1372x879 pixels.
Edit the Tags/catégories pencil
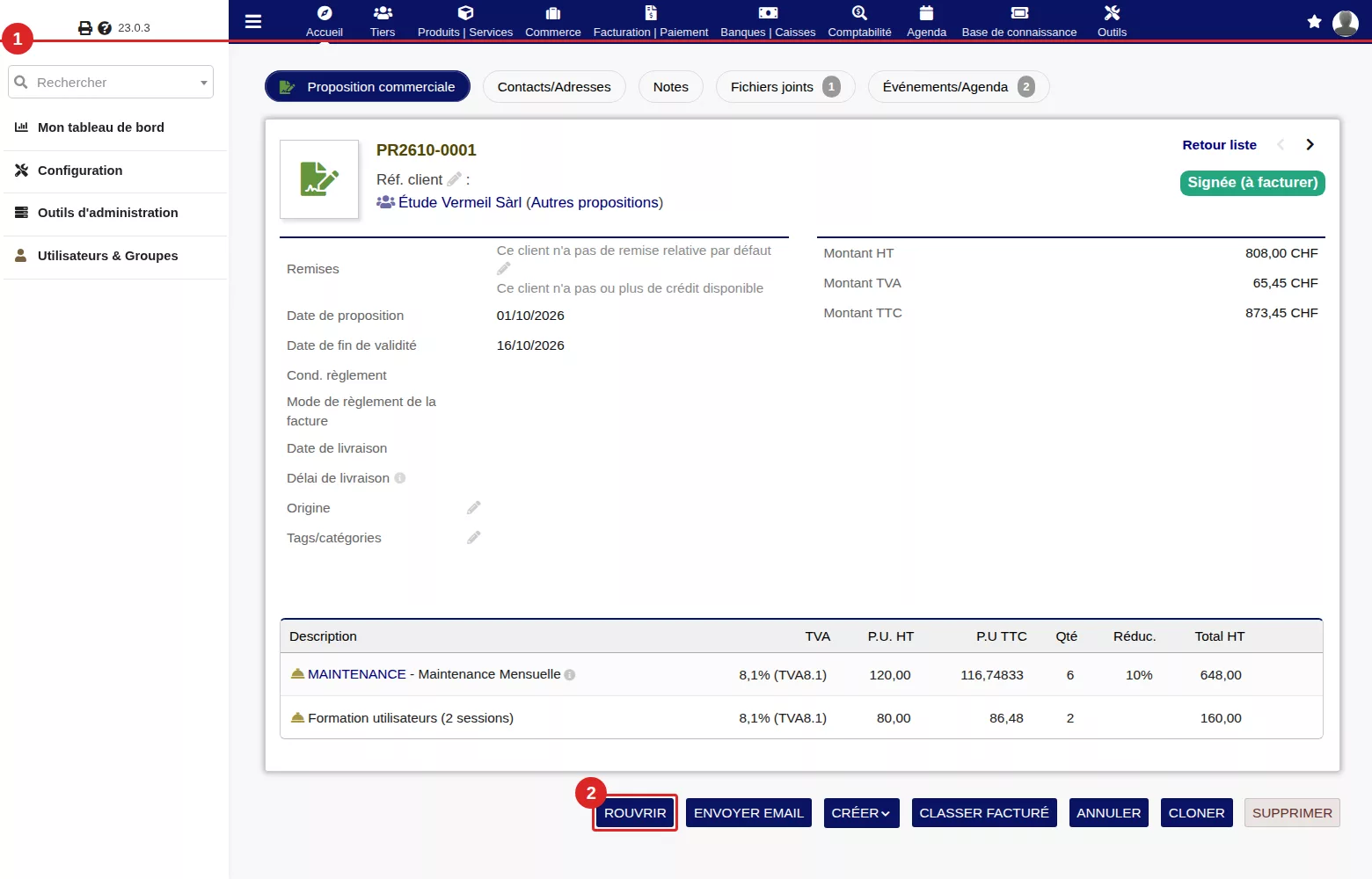[474, 538]
